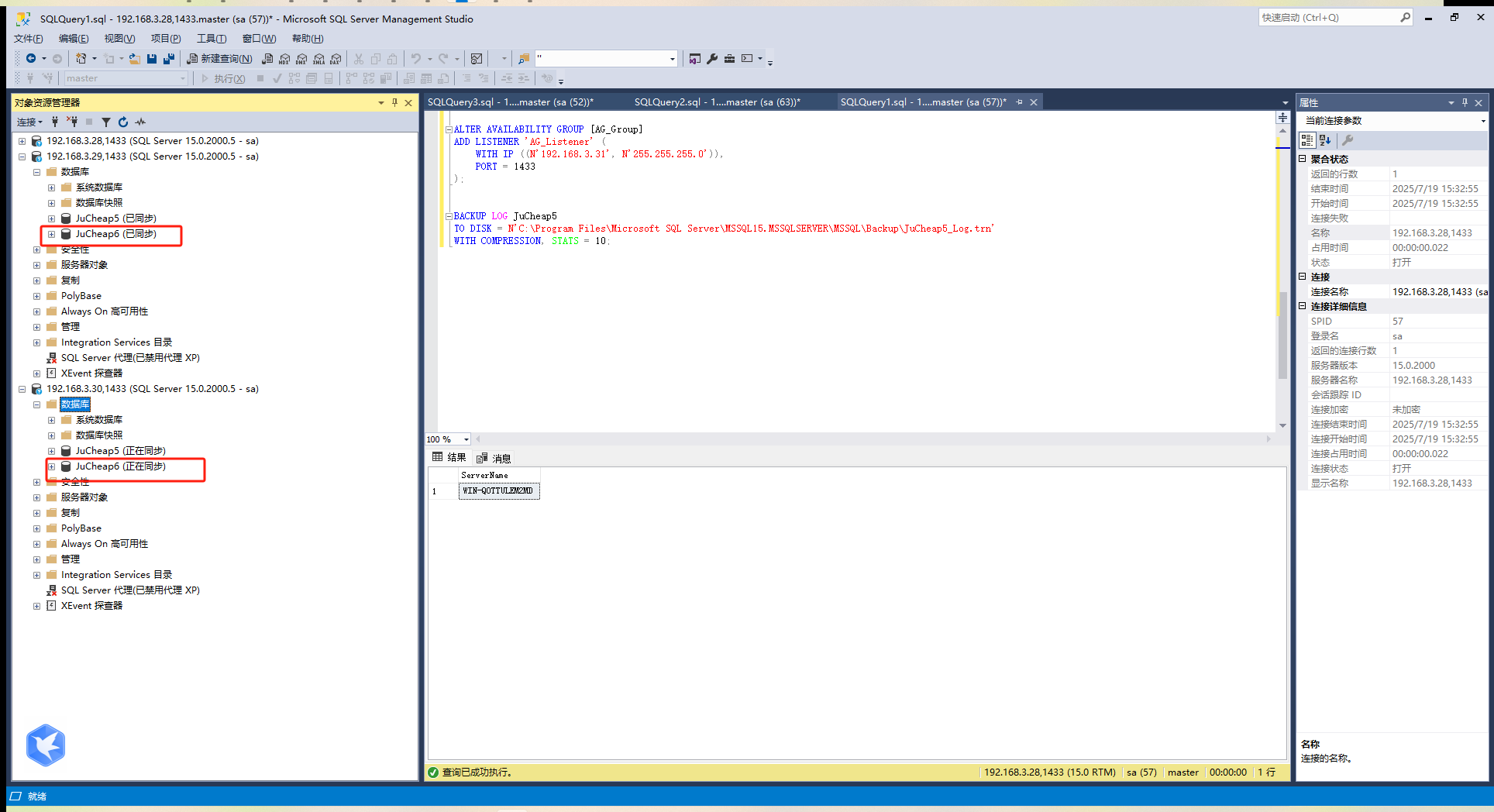Click the toolbar find combo box
The image size is (1494, 812).
tap(606, 58)
